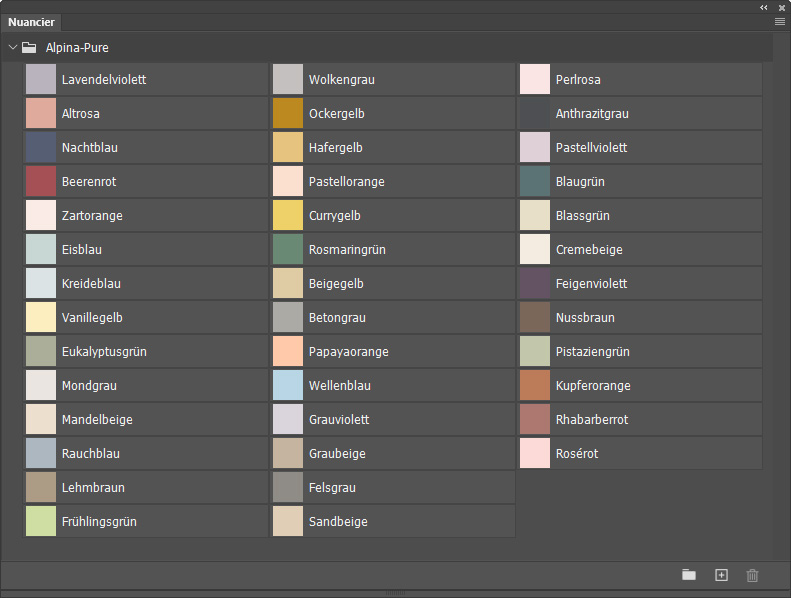Screen dimensions: 791x598
Task: Select the Nachtblau color swatch
Action: point(41,147)
